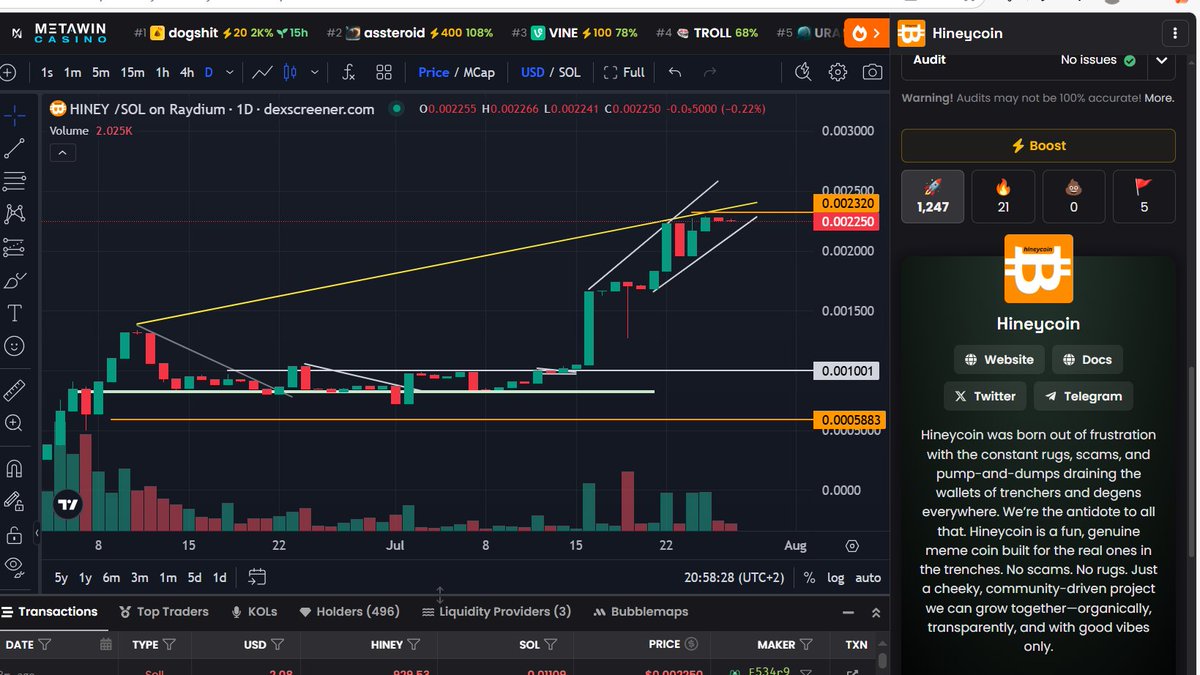Lock all drawing tools
The image size is (1200, 675).
tap(14, 534)
